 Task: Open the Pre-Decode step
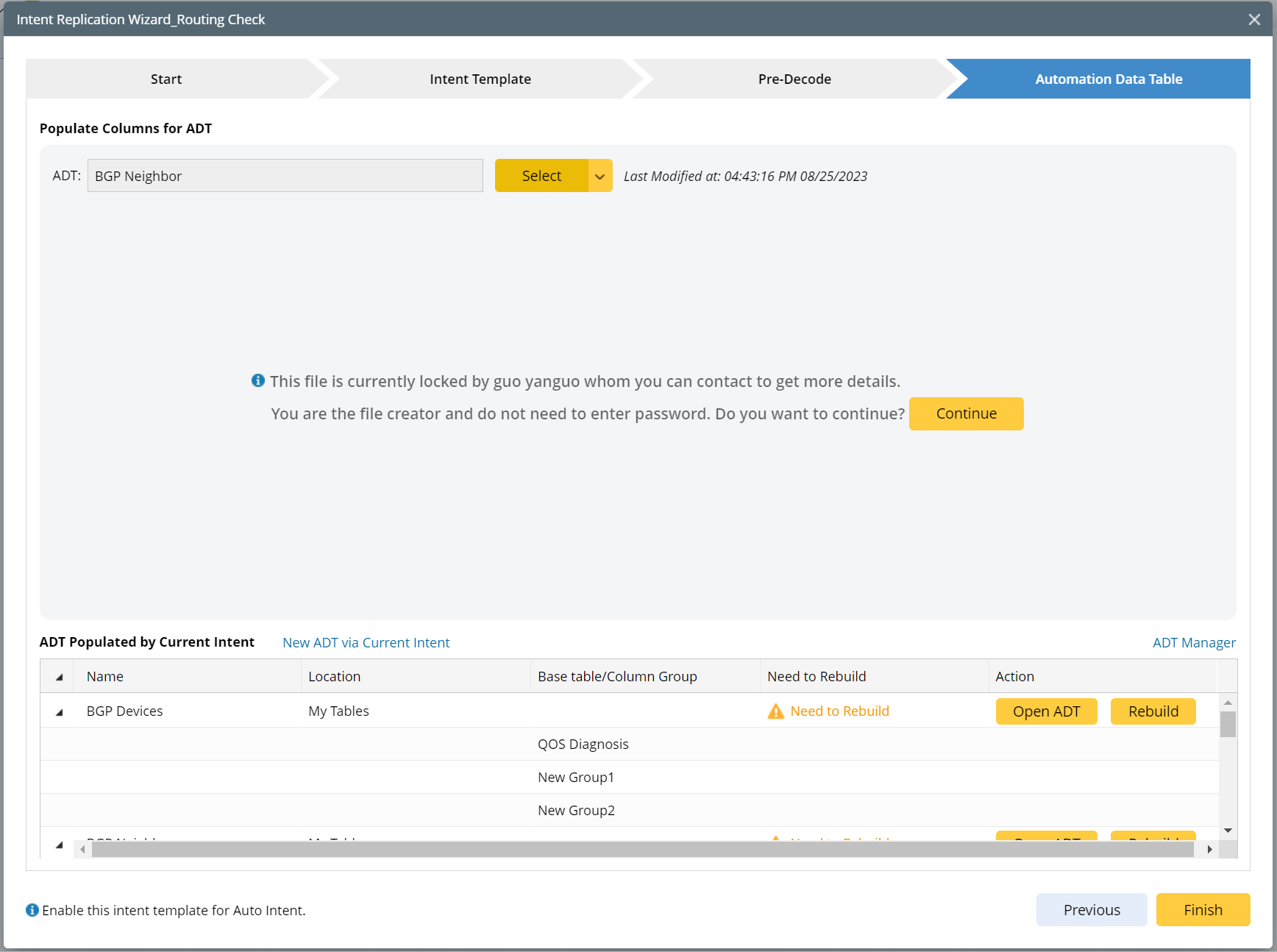794,79
